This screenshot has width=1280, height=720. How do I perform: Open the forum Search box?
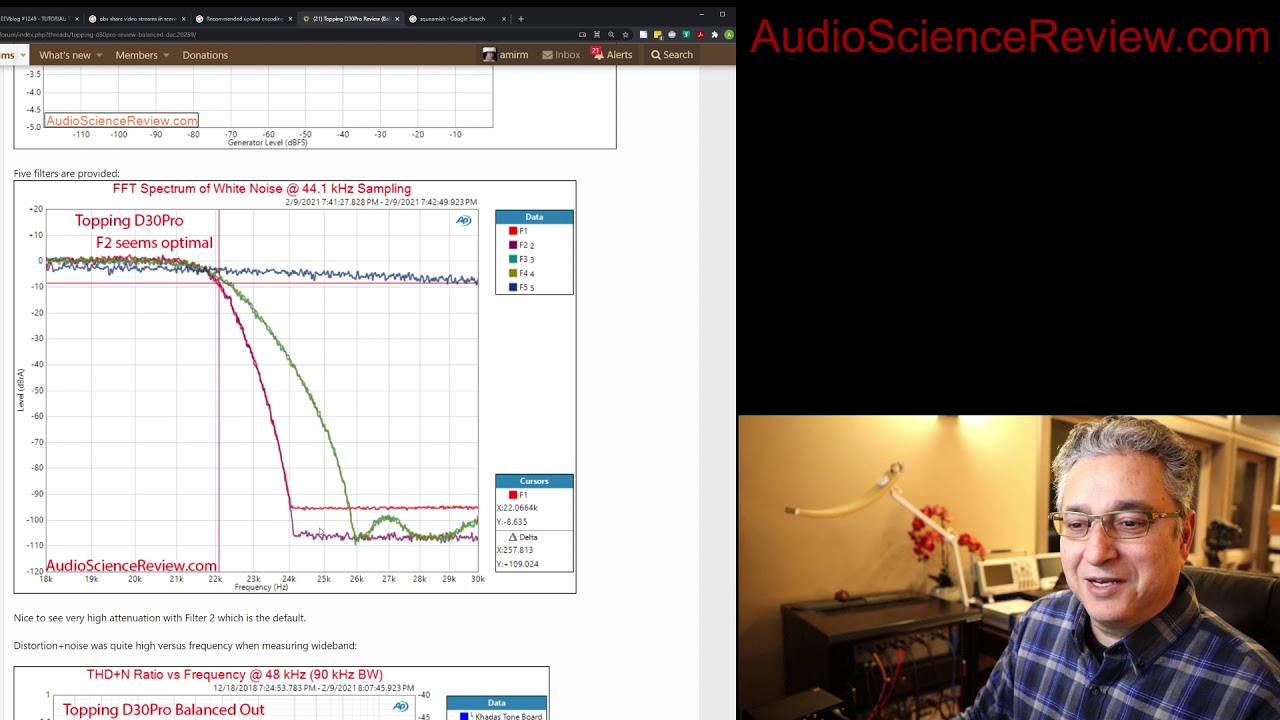point(672,55)
